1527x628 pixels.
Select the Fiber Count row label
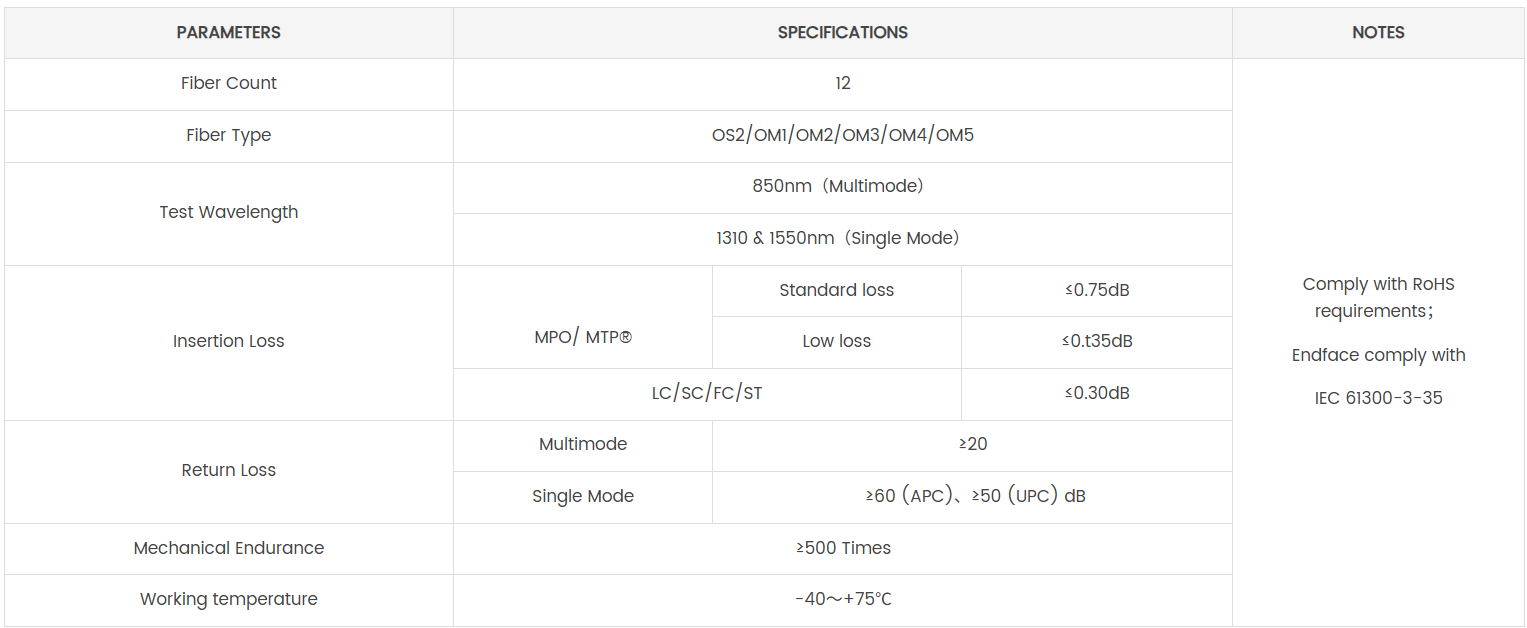click(x=228, y=84)
